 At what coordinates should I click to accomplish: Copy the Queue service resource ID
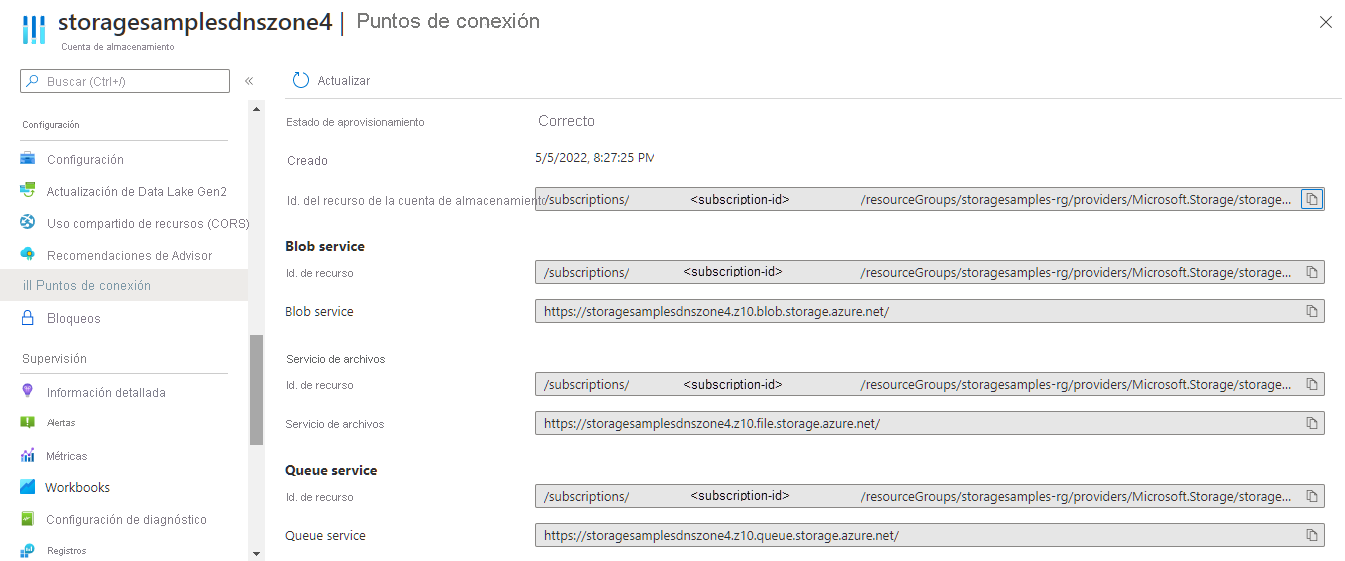click(1312, 496)
